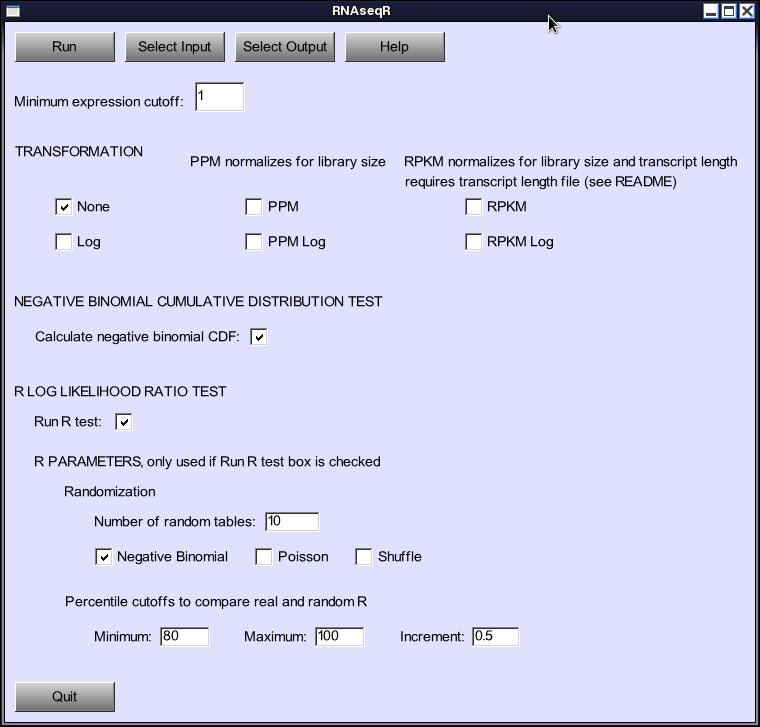Viewport: 760px width, 727px height.
Task: Click the TRANSFORMATION heading text
Action: point(79,152)
